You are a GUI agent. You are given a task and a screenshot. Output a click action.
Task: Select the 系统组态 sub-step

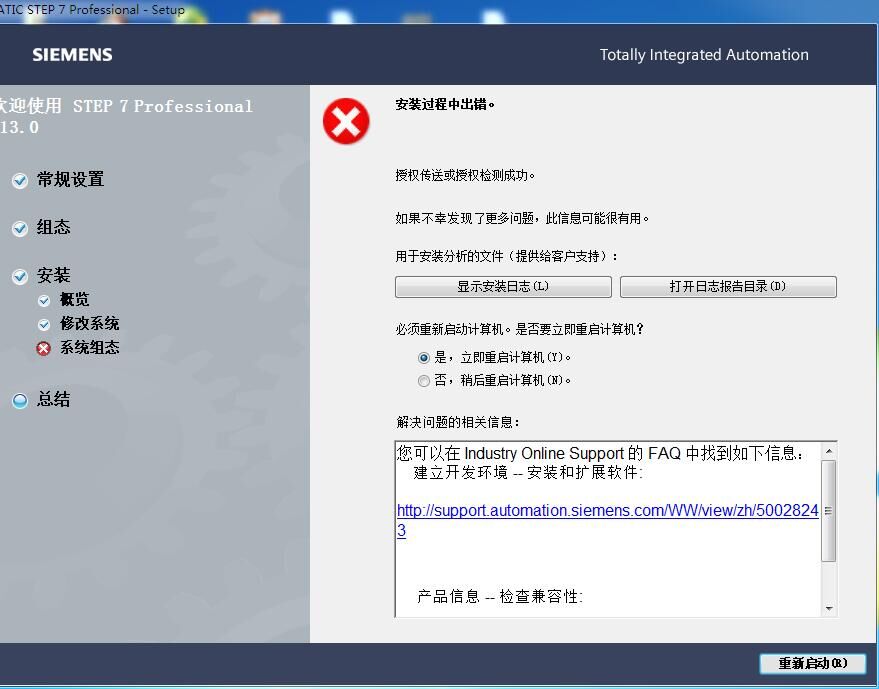90,348
